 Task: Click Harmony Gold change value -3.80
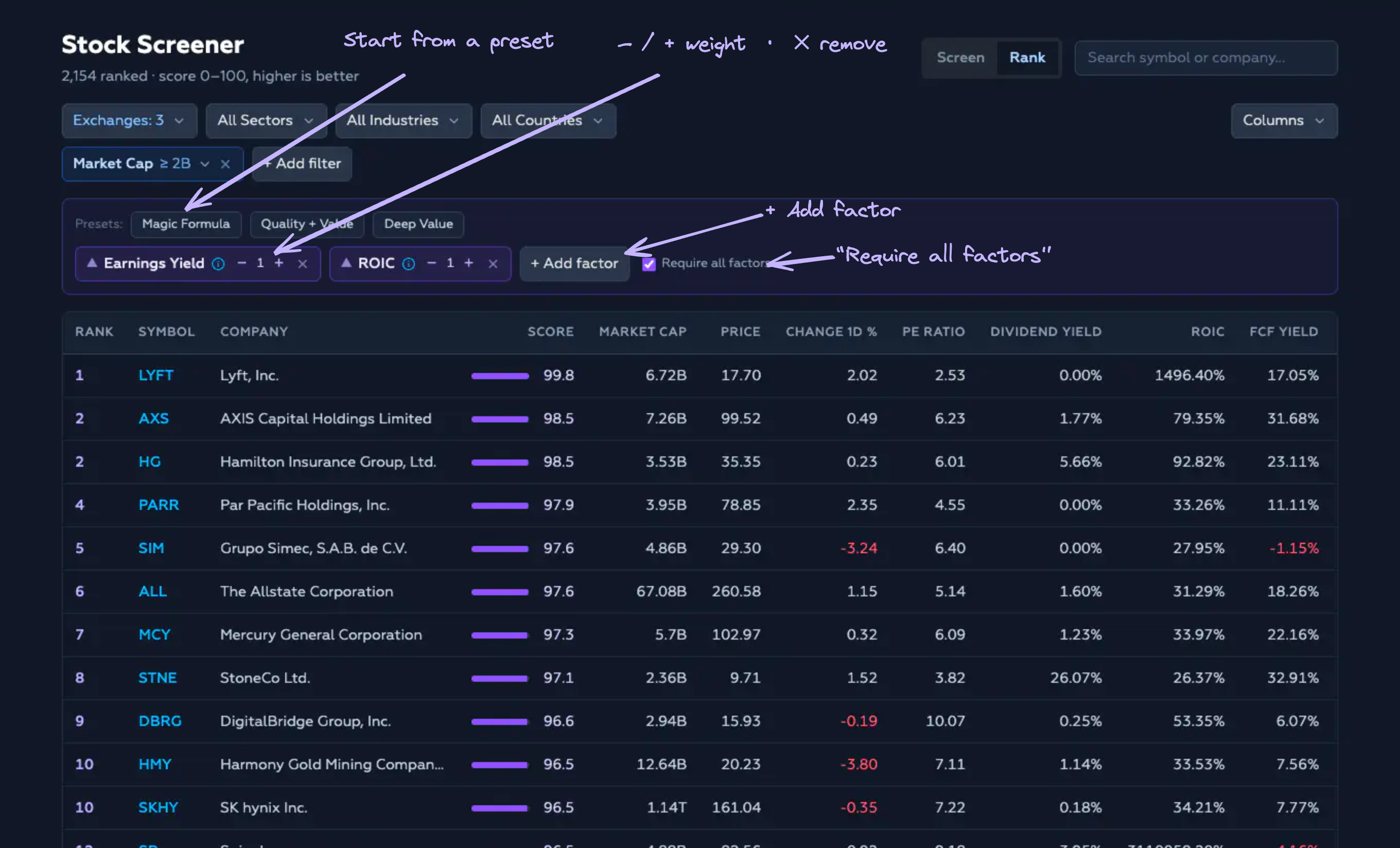click(859, 764)
